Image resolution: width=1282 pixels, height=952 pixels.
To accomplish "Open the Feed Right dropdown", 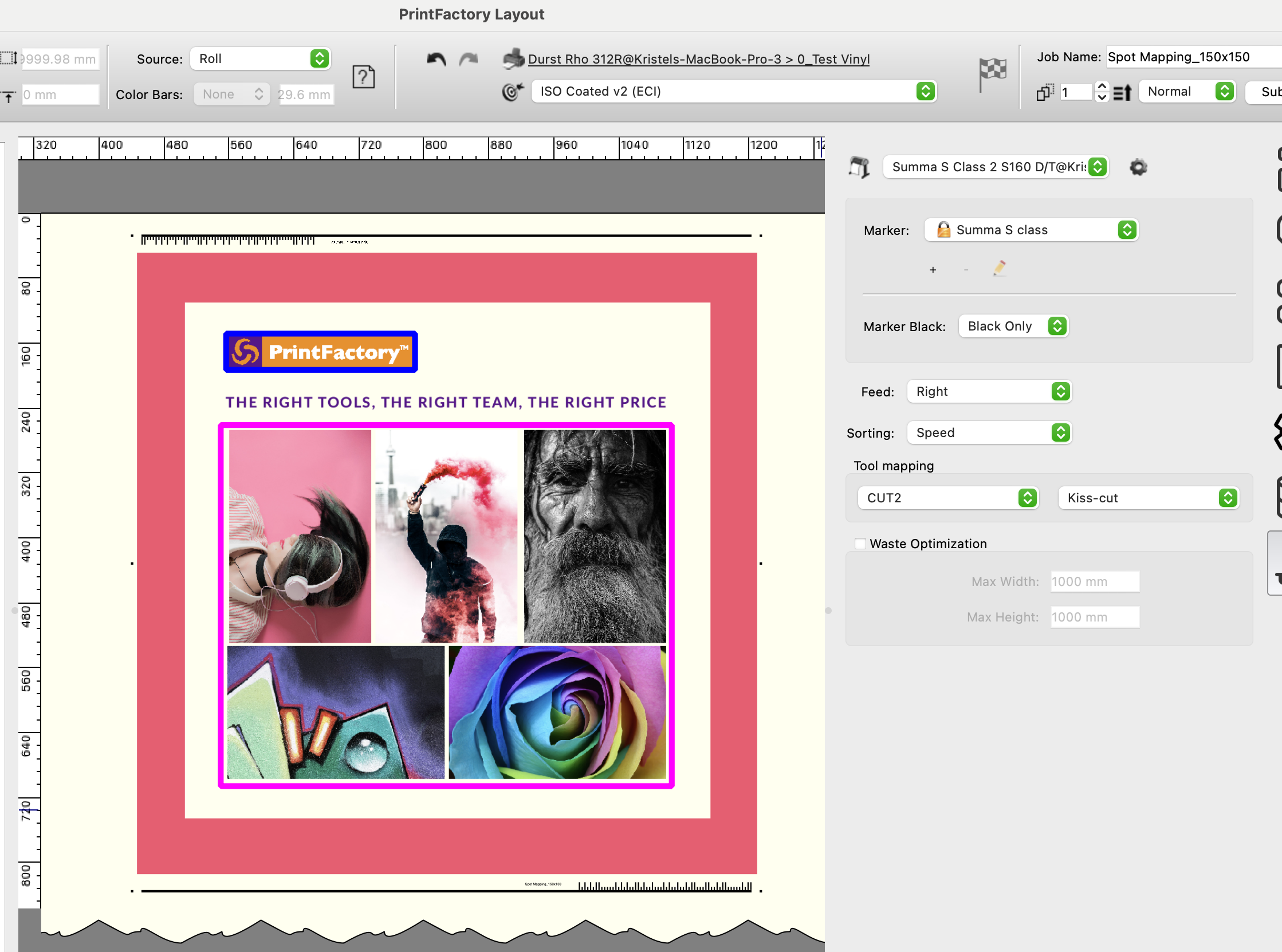I will (x=989, y=392).
